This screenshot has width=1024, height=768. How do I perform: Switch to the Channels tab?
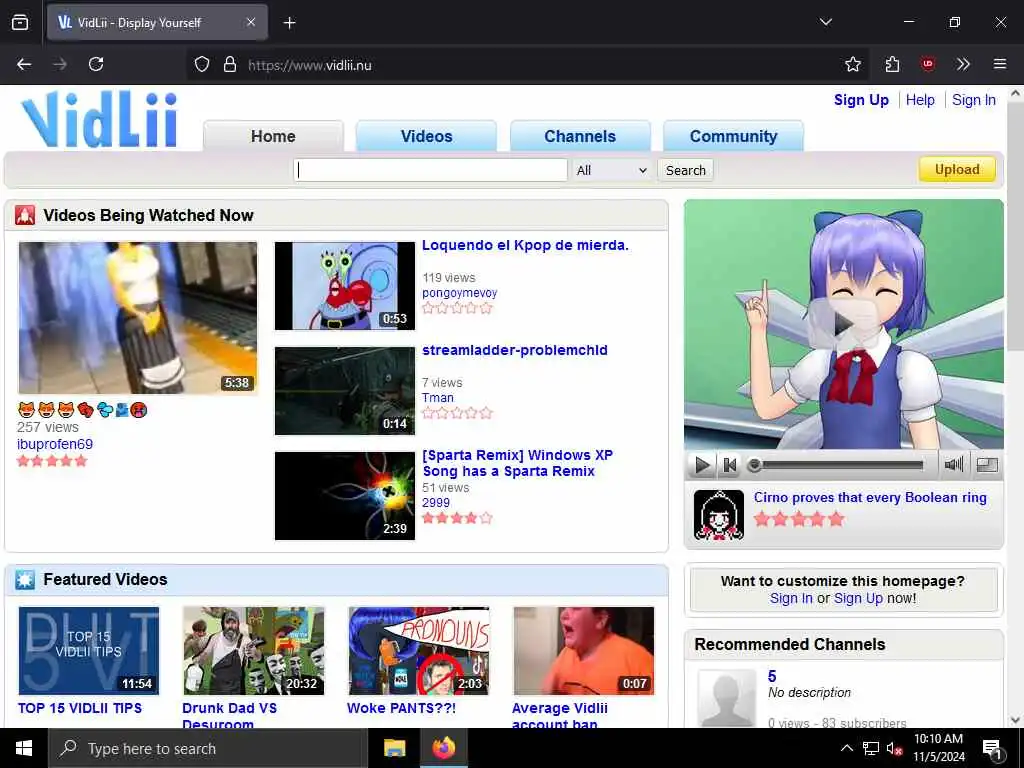(580, 136)
